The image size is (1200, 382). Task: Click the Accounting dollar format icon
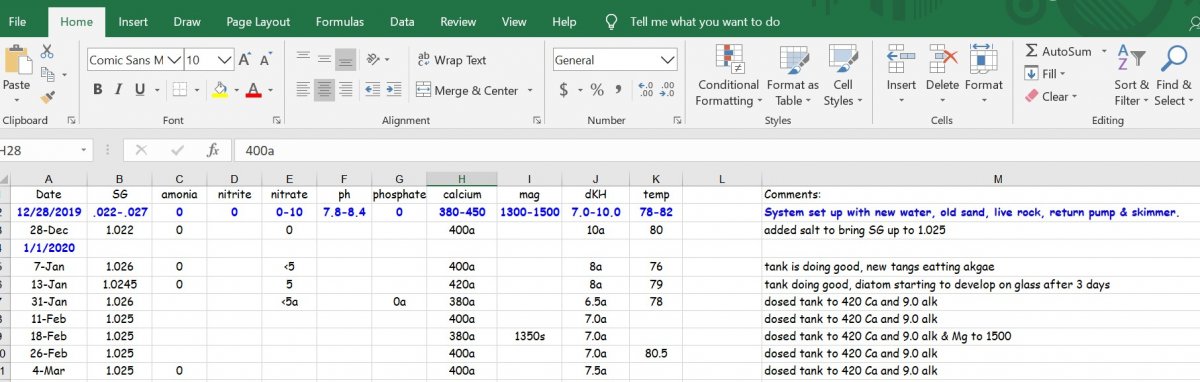pos(564,90)
